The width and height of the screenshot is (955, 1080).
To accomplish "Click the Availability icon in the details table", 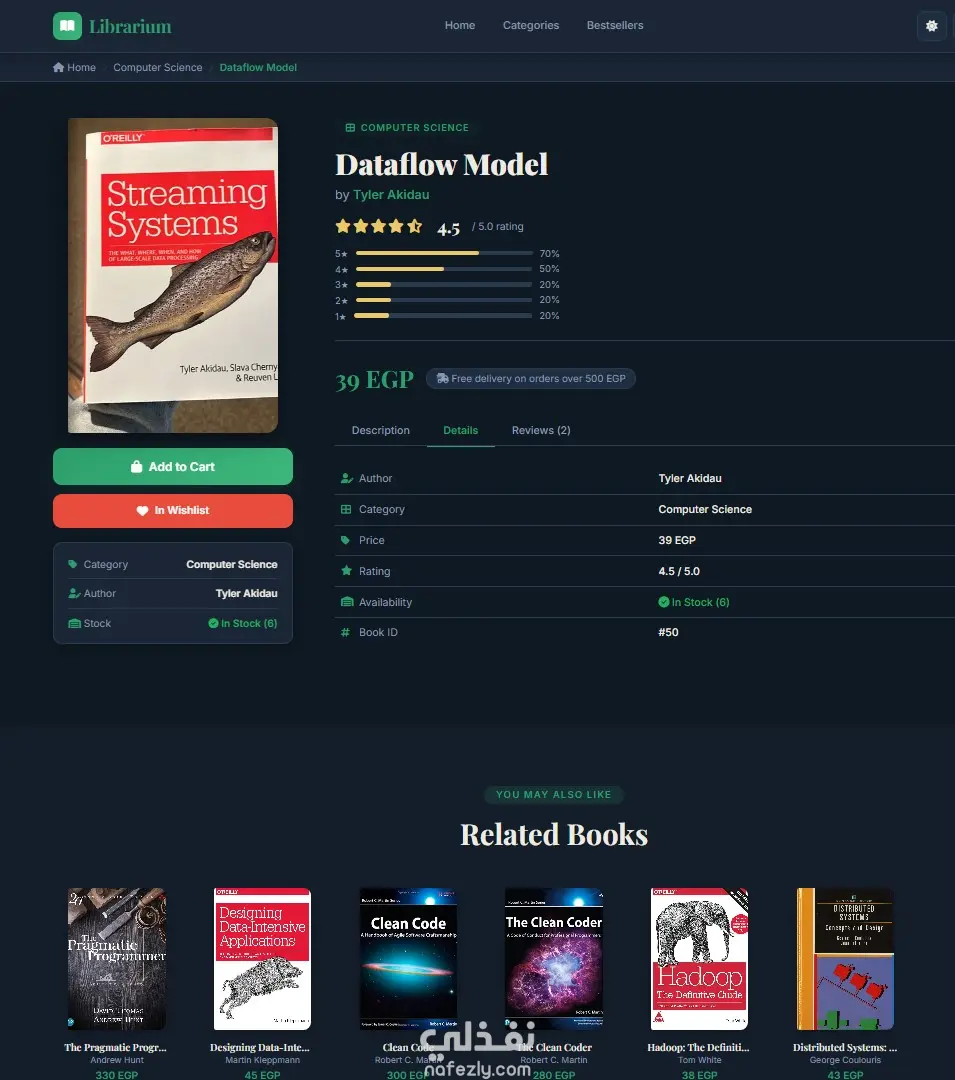I will point(347,602).
